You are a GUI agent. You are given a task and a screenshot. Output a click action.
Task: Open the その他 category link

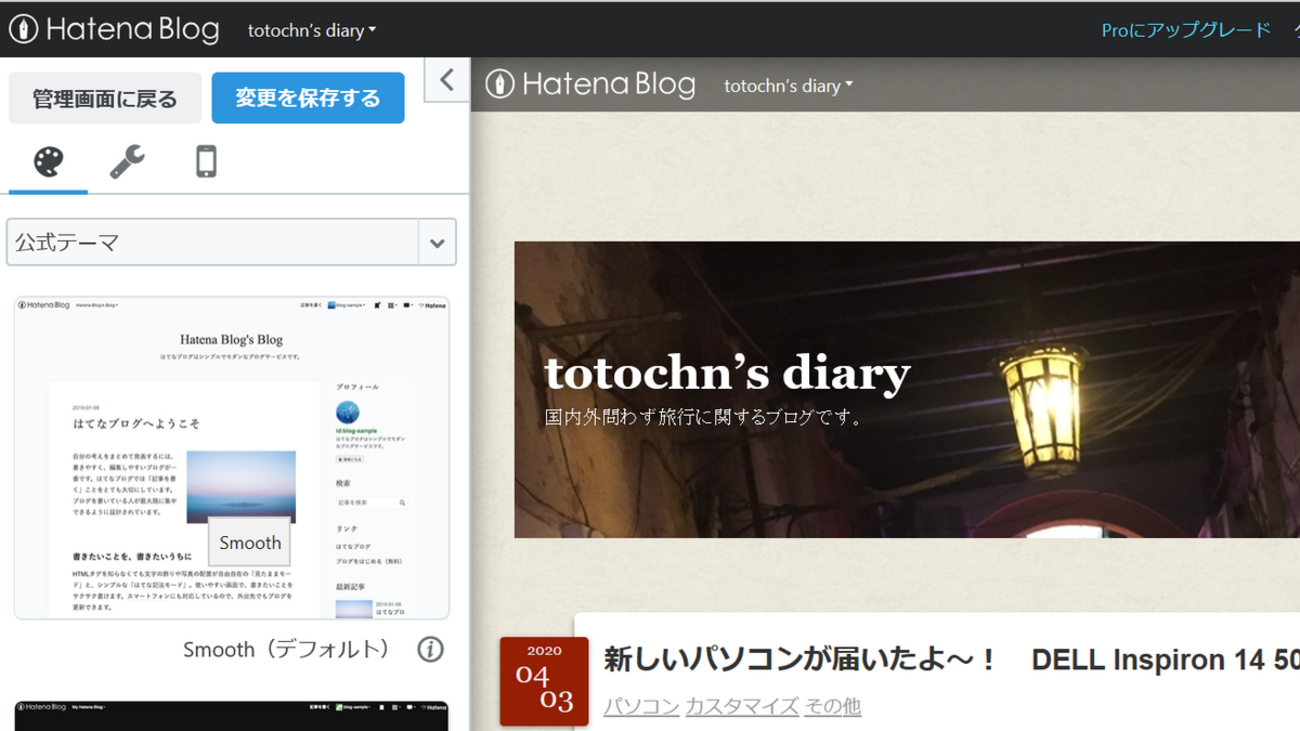[832, 706]
